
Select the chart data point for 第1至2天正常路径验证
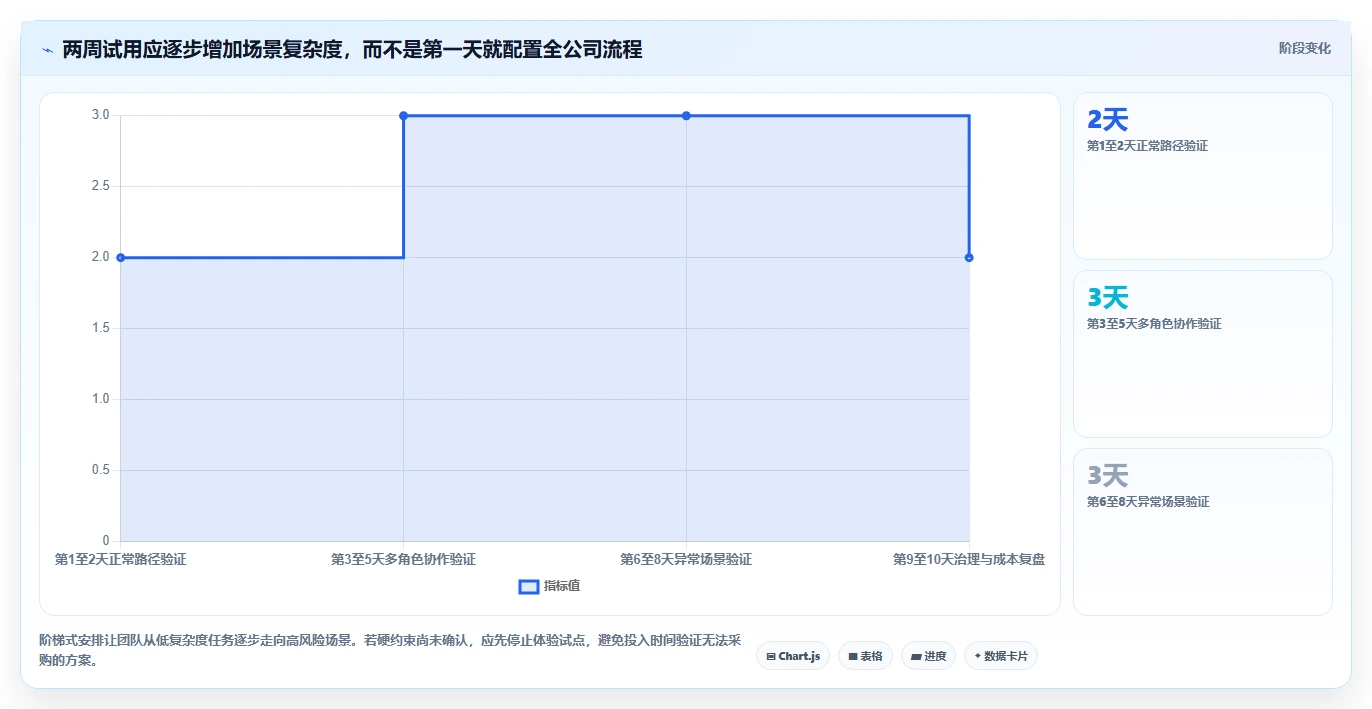pos(121,257)
